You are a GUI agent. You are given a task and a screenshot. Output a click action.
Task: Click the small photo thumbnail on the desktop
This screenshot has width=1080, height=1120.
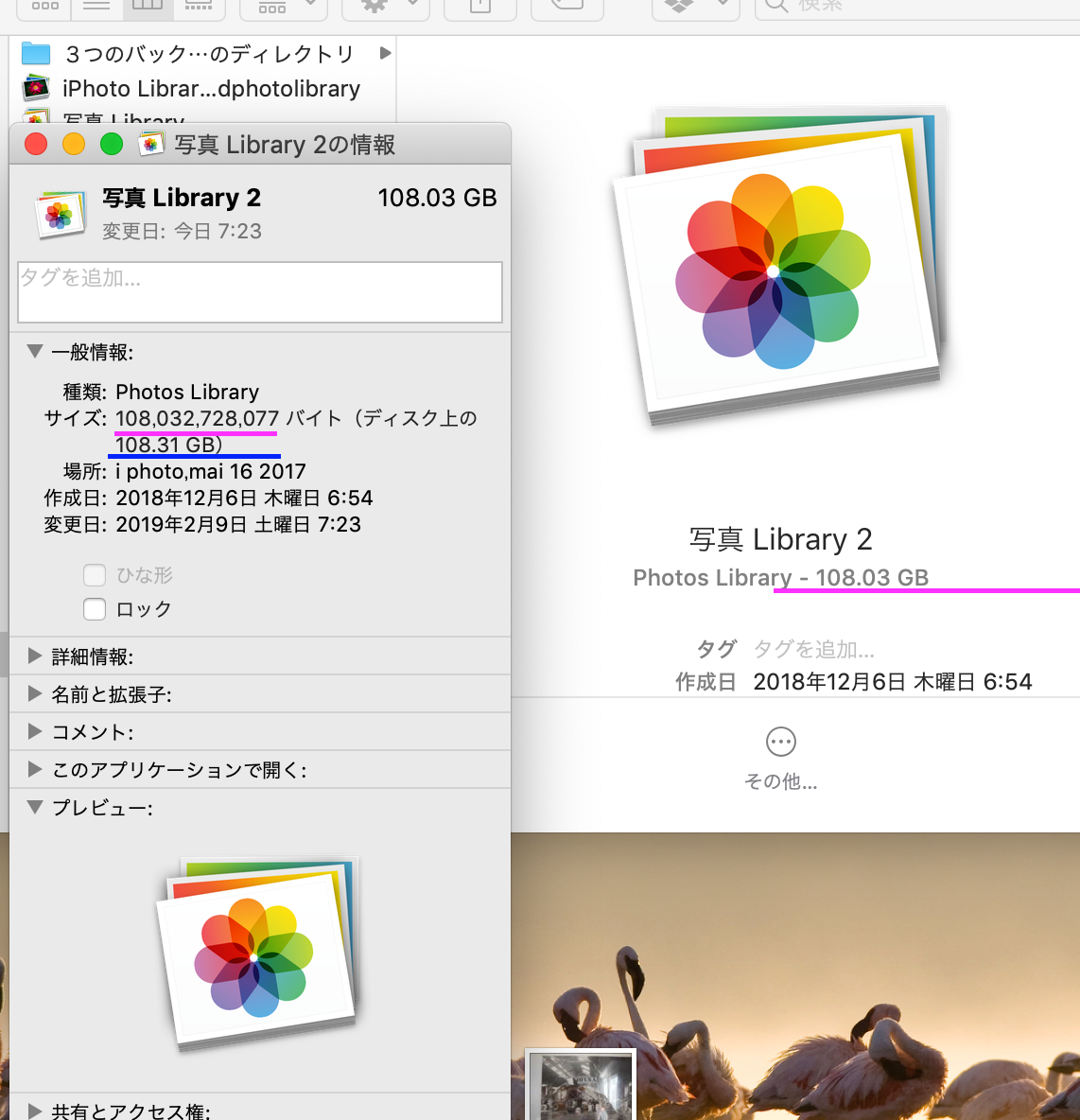[581, 1086]
